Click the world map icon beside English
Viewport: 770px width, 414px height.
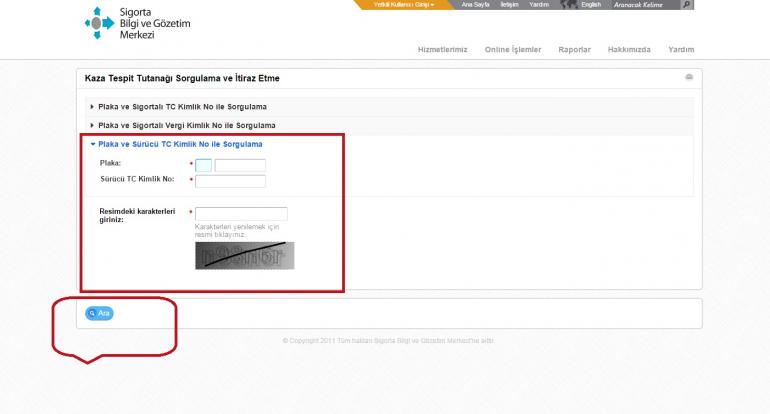(x=569, y=4)
